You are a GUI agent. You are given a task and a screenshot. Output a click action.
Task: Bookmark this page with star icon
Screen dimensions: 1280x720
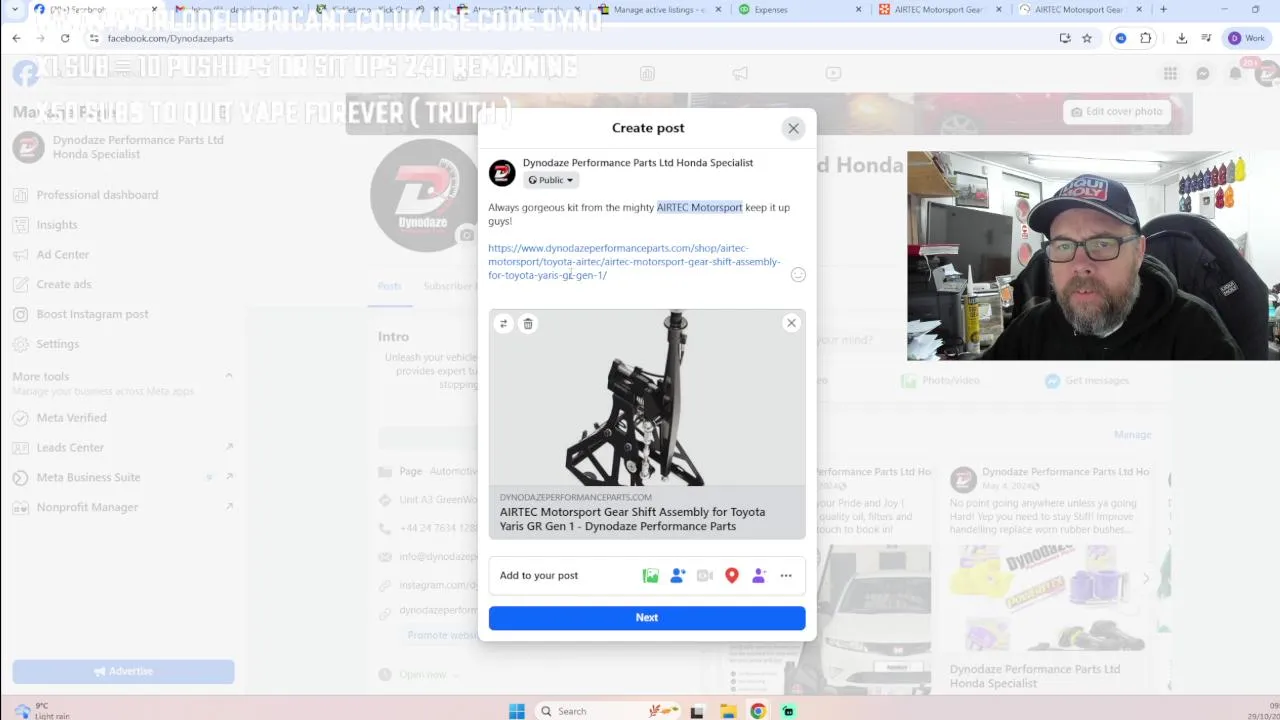tap(1087, 38)
